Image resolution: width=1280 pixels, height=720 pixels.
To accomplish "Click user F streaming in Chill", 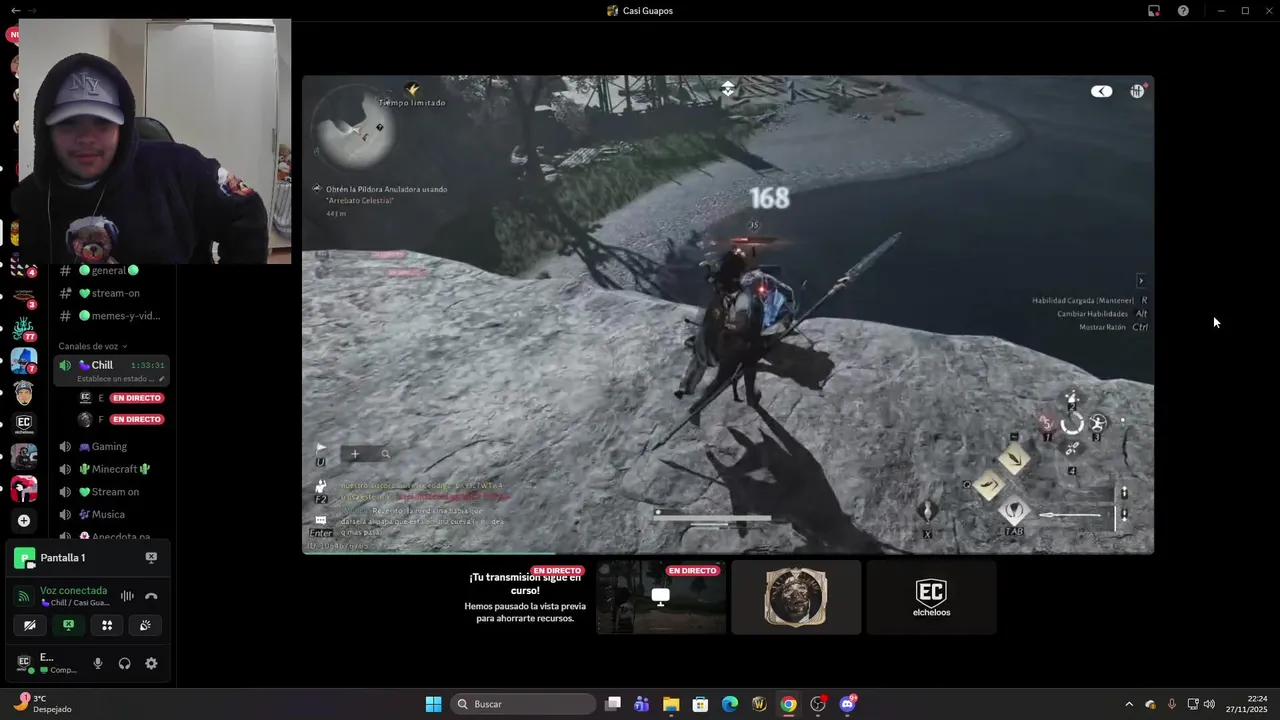I will tap(120, 420).
